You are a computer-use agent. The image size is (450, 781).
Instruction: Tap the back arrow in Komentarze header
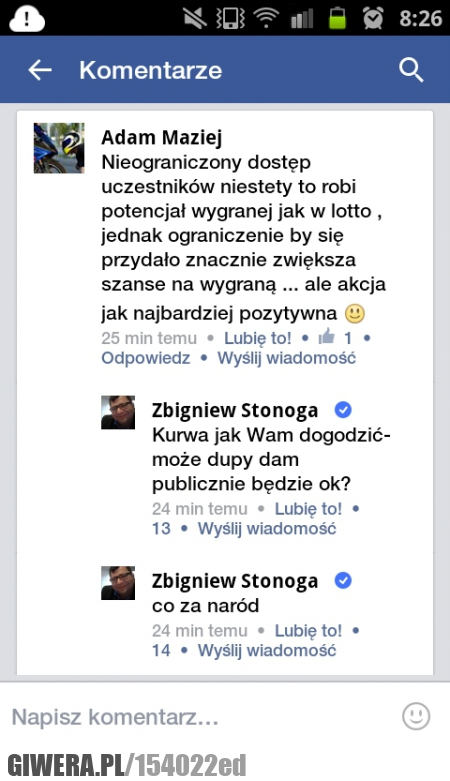[x=40, y=70]
